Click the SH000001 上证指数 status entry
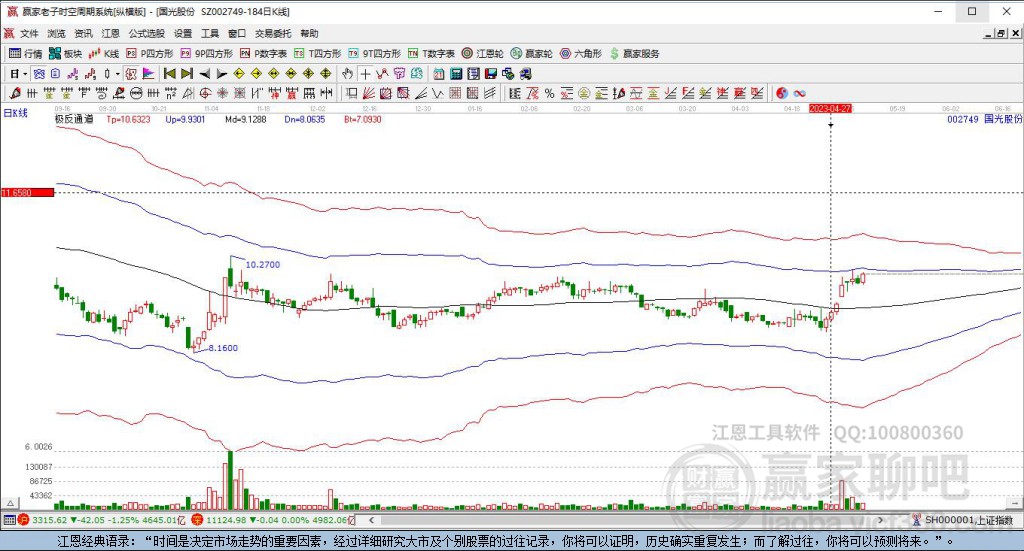The width and height of the screenshot is (1024, 551). [x=968, y=520]
